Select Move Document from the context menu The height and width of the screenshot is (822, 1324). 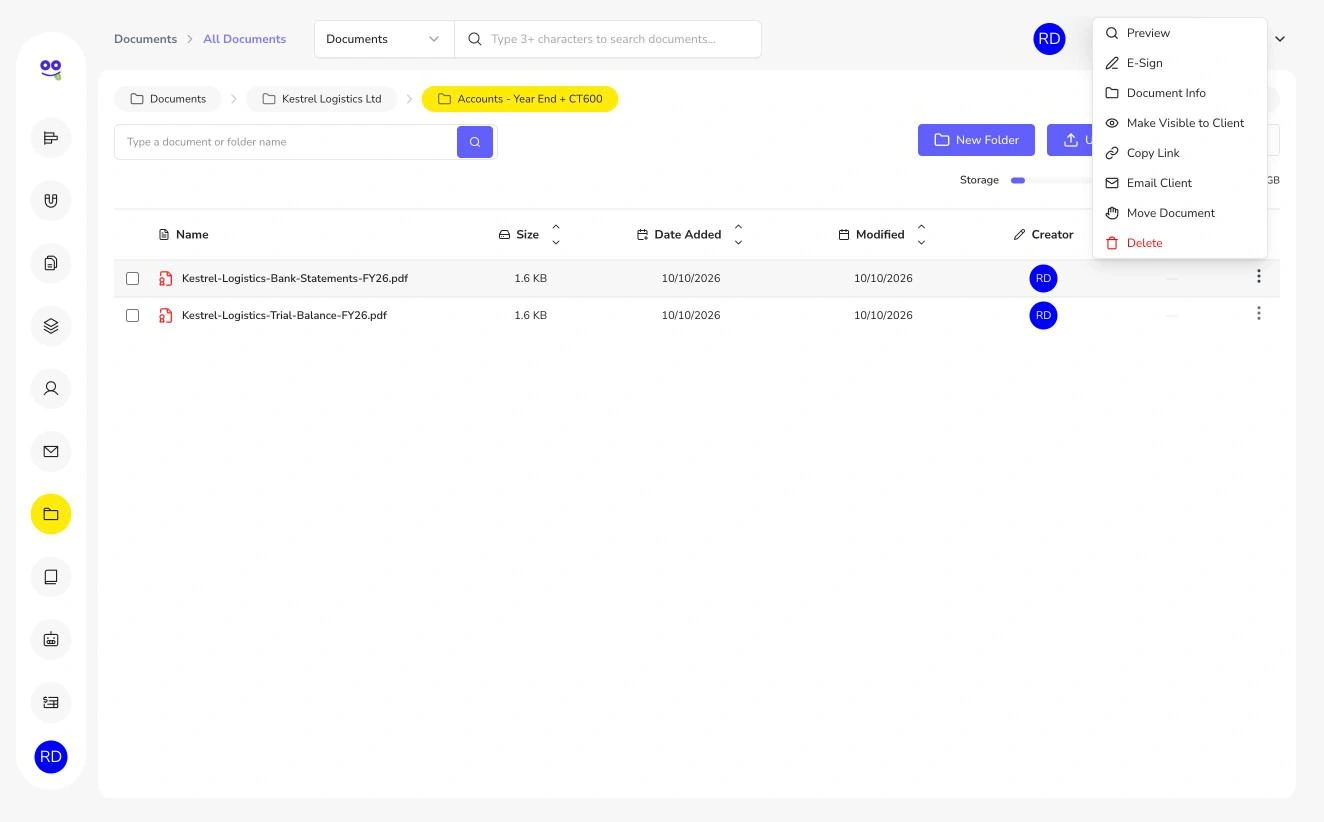click(1180, 213)
